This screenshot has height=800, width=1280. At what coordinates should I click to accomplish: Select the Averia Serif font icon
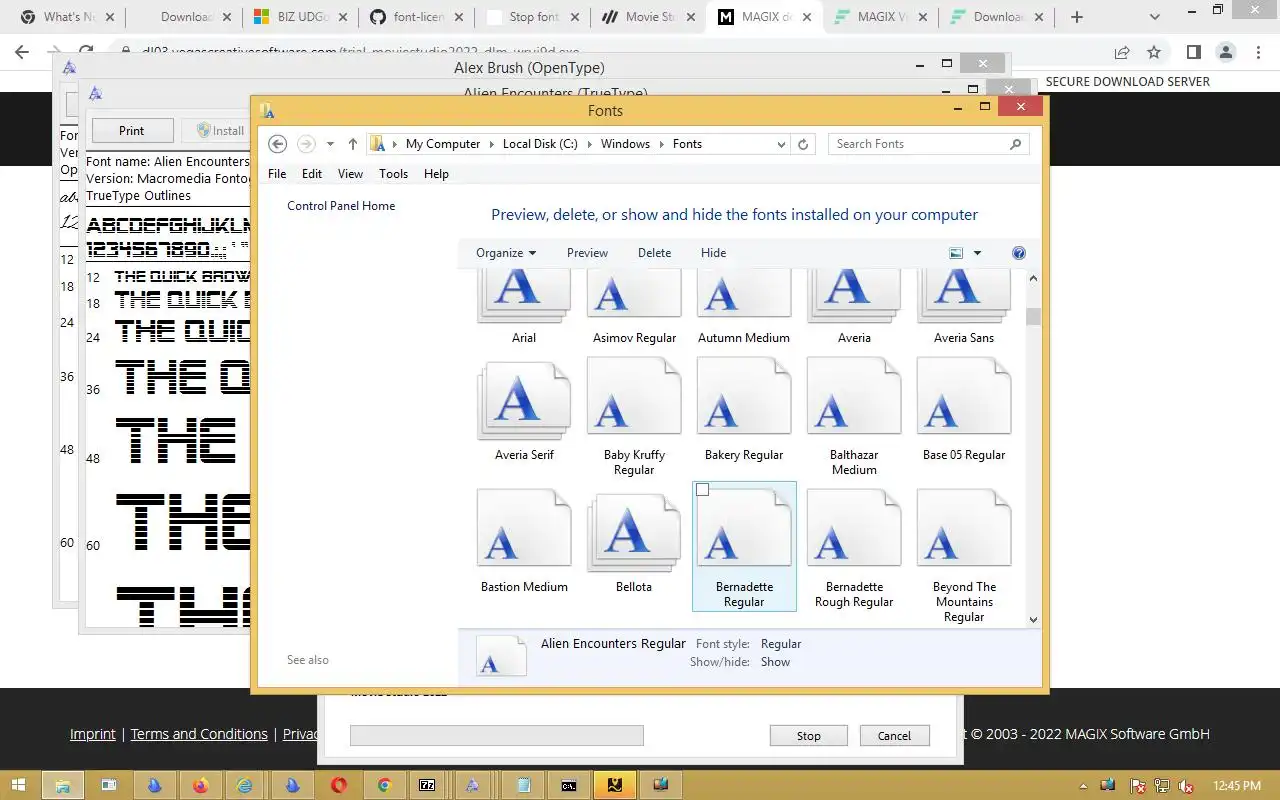click(x=524, y=400)
